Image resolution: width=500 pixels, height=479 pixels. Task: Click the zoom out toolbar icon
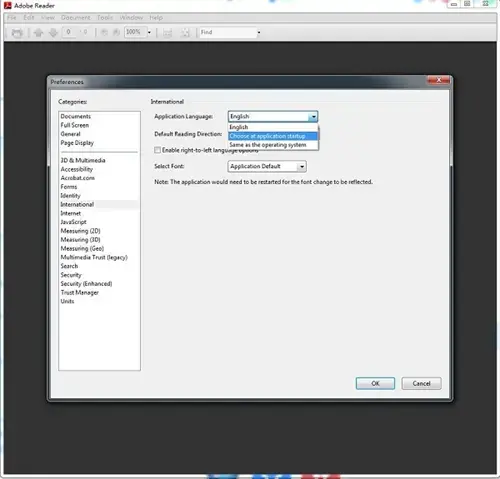click(x=104, y=32)
